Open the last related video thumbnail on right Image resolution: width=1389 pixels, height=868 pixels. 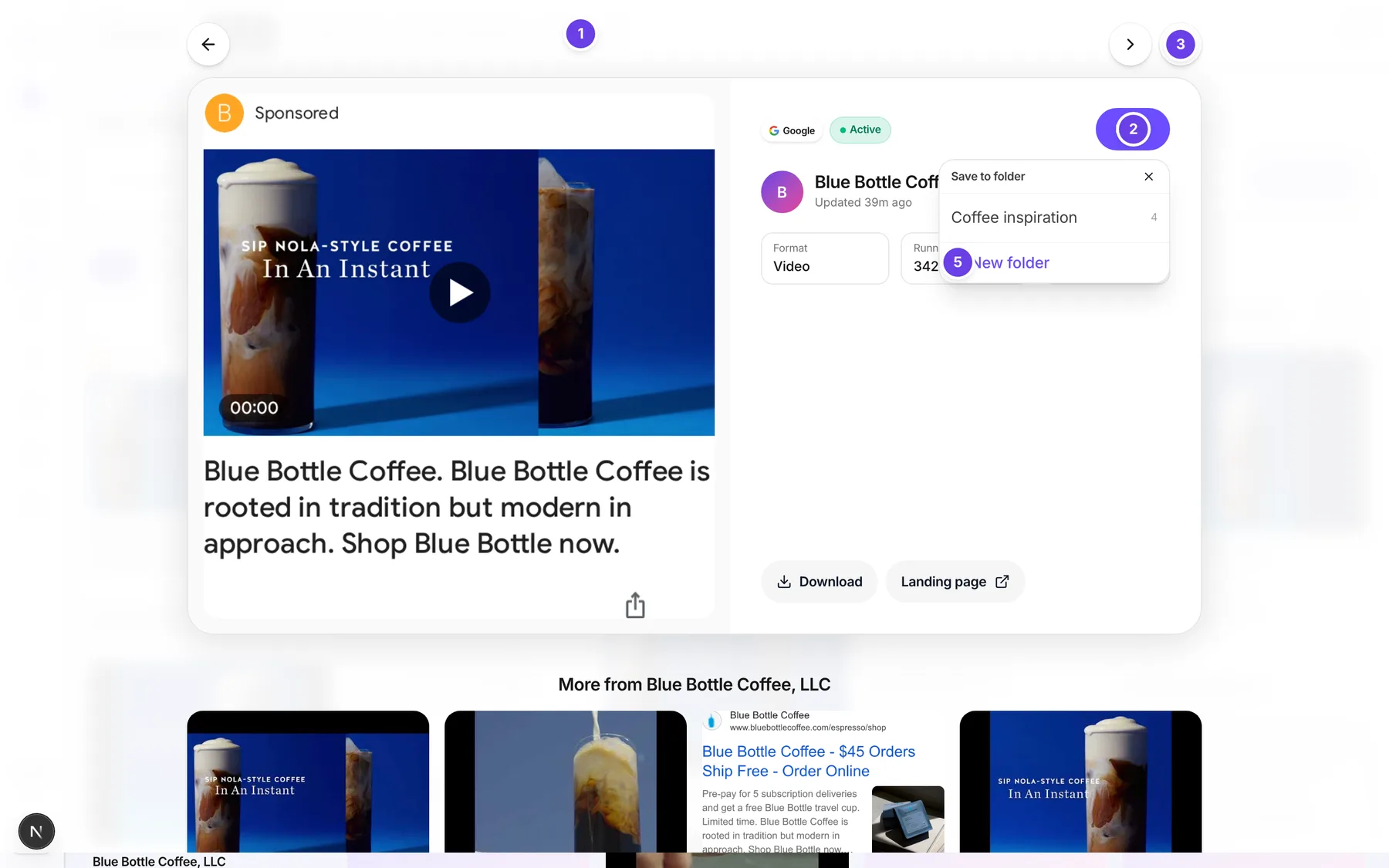[x=1080, y=782]
